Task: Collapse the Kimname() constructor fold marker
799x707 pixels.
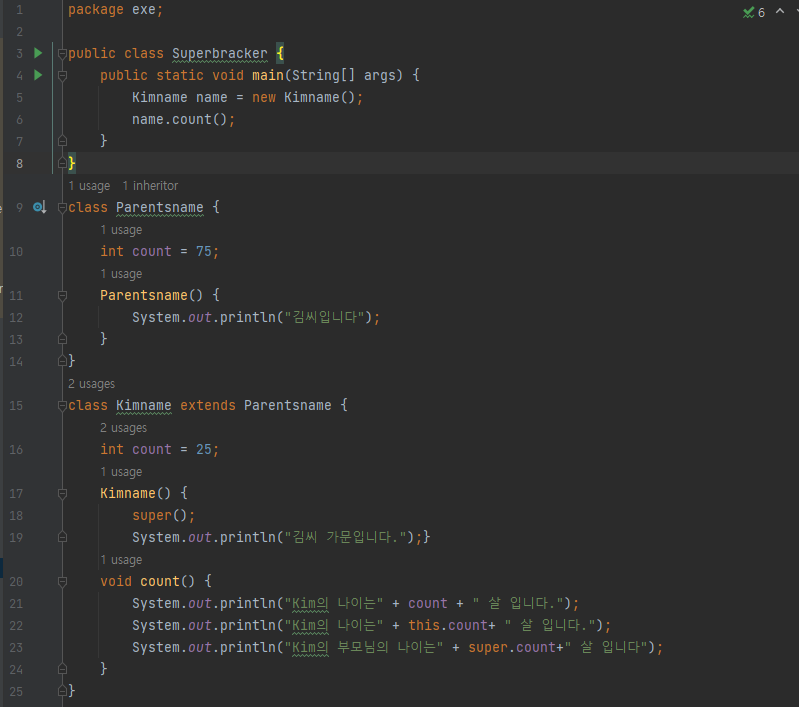Action: point(62,493)
